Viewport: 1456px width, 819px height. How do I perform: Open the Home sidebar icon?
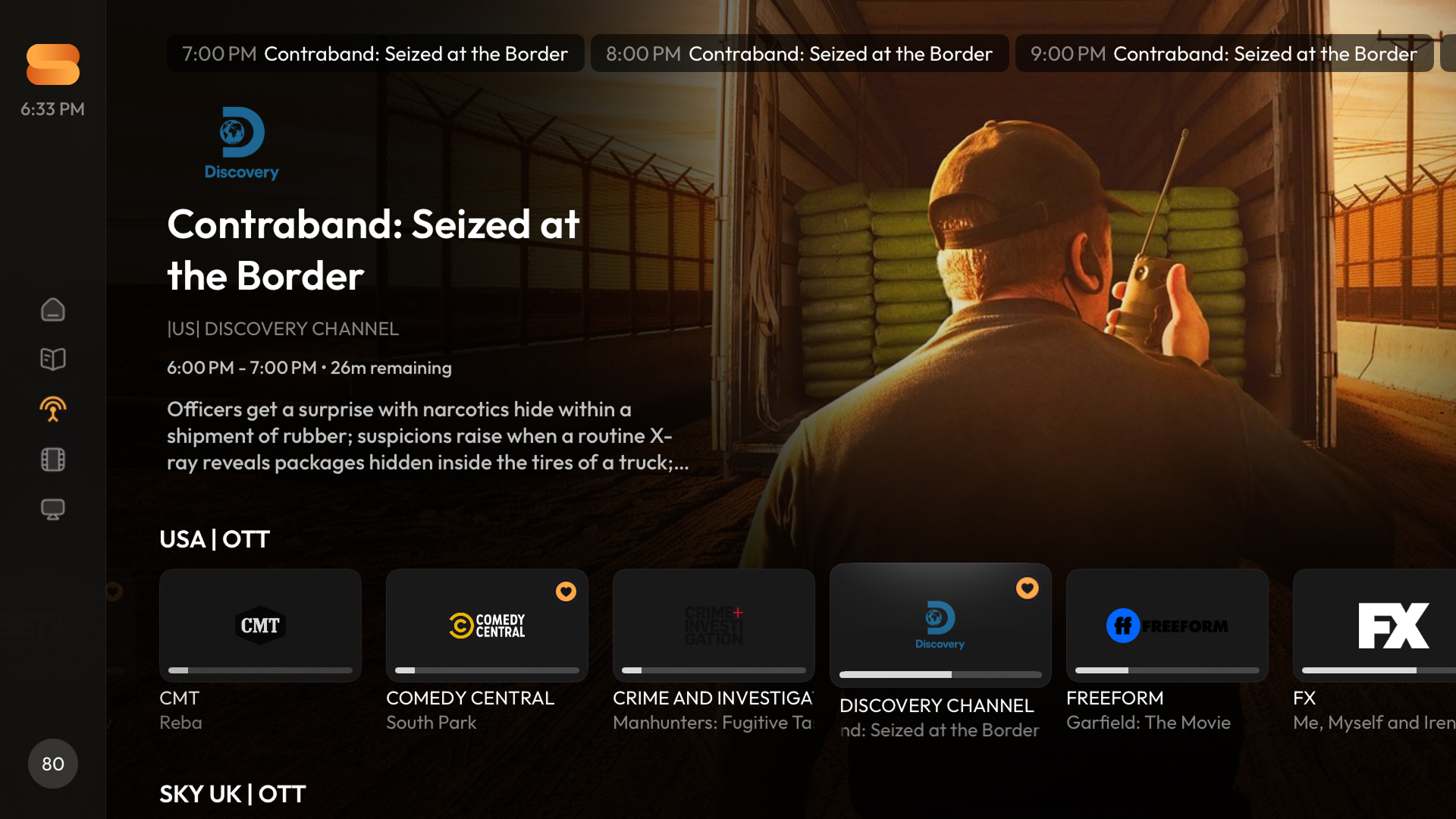click(52, 309)
